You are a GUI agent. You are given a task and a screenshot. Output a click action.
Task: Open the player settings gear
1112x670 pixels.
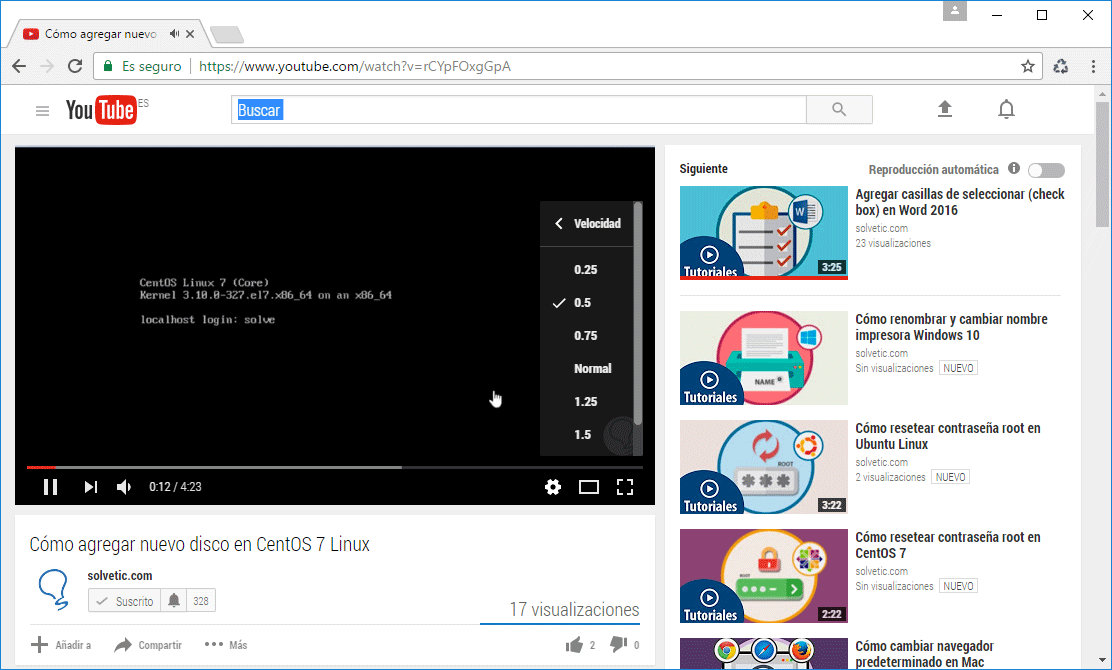[552, 487]
